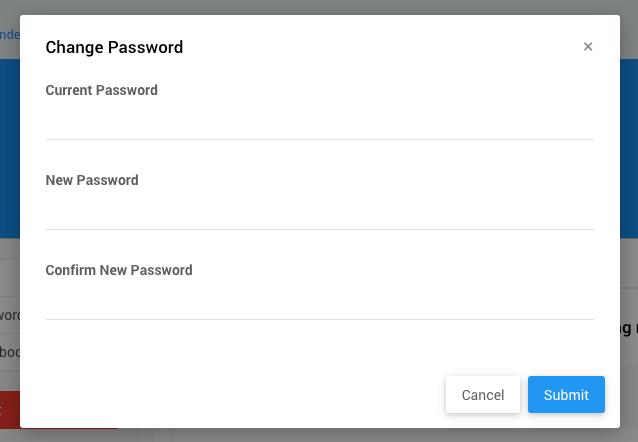This screenshot has height=442, width=638.
Task: Select the Confirm New Password field
Action: click(x=319, y=302)
